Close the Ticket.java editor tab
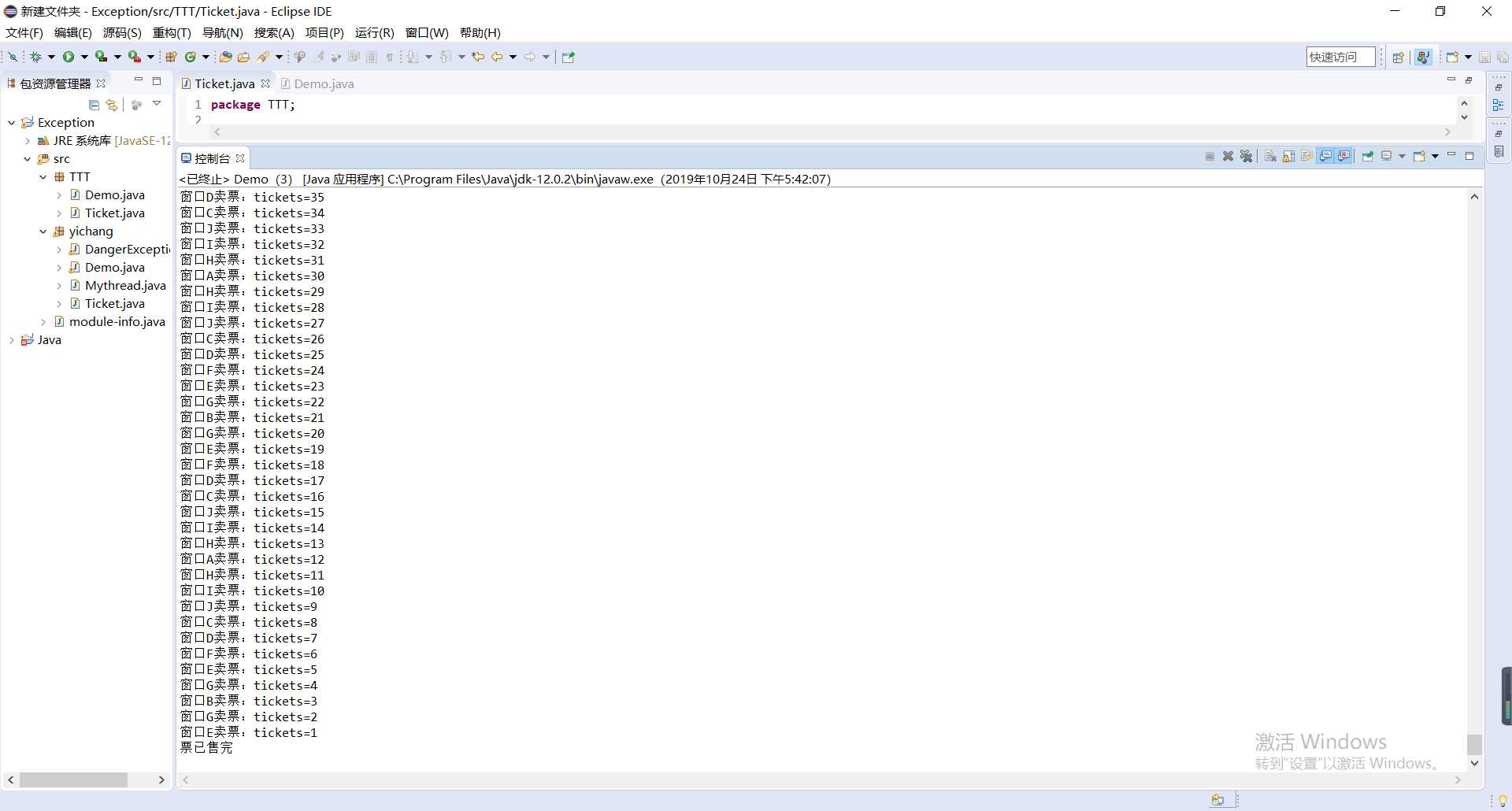1512x811 pixels. point(265,83)
